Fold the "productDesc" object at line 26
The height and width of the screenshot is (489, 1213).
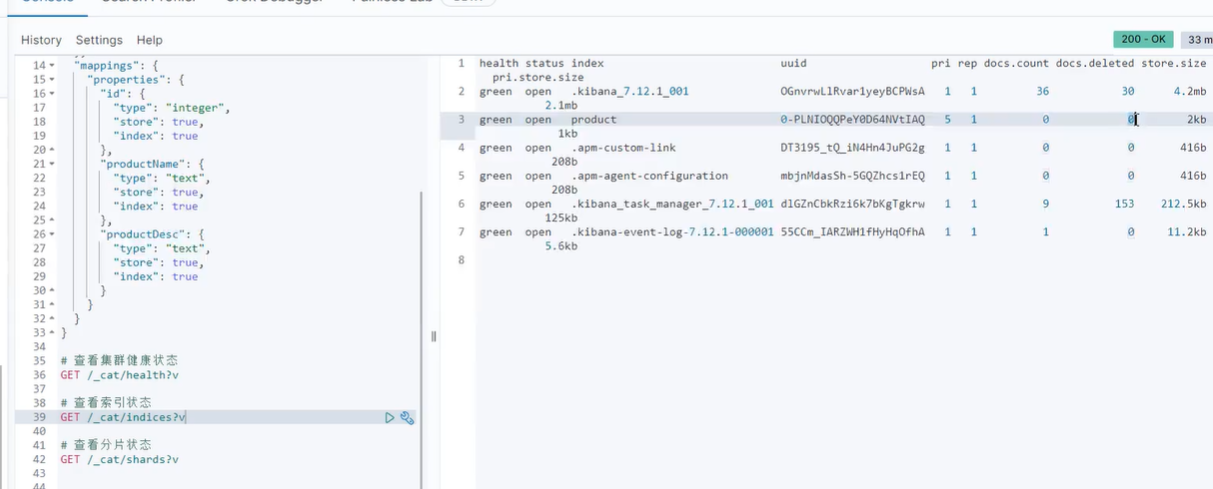(52, 235)
